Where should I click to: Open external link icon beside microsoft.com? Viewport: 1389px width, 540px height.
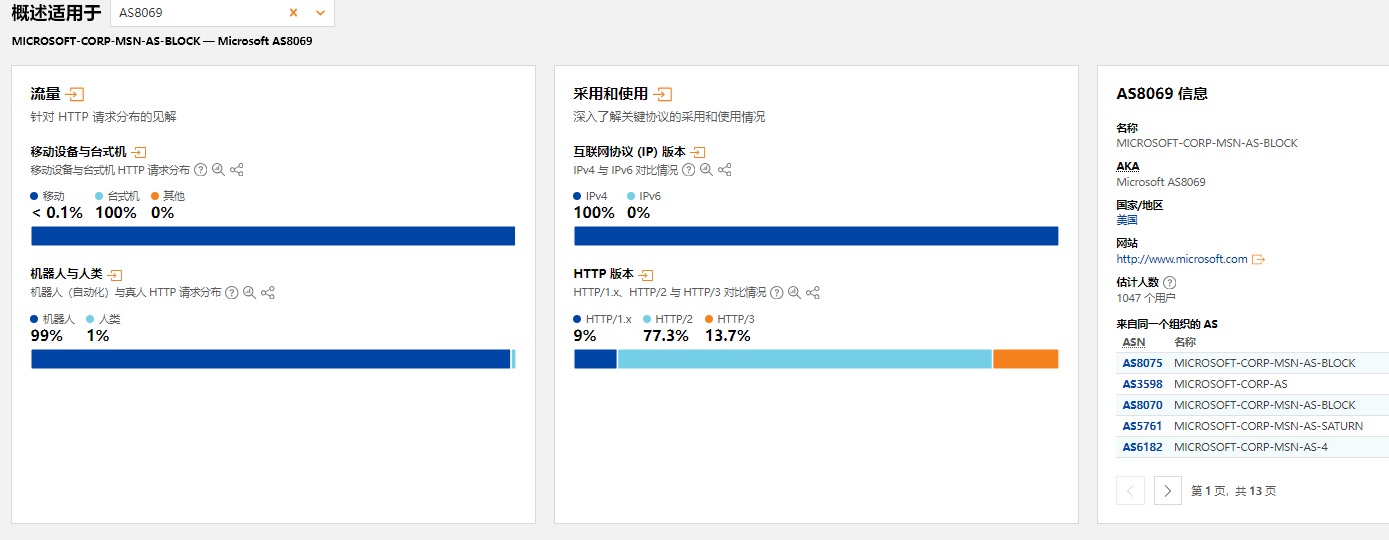(x=1259, y=260)
